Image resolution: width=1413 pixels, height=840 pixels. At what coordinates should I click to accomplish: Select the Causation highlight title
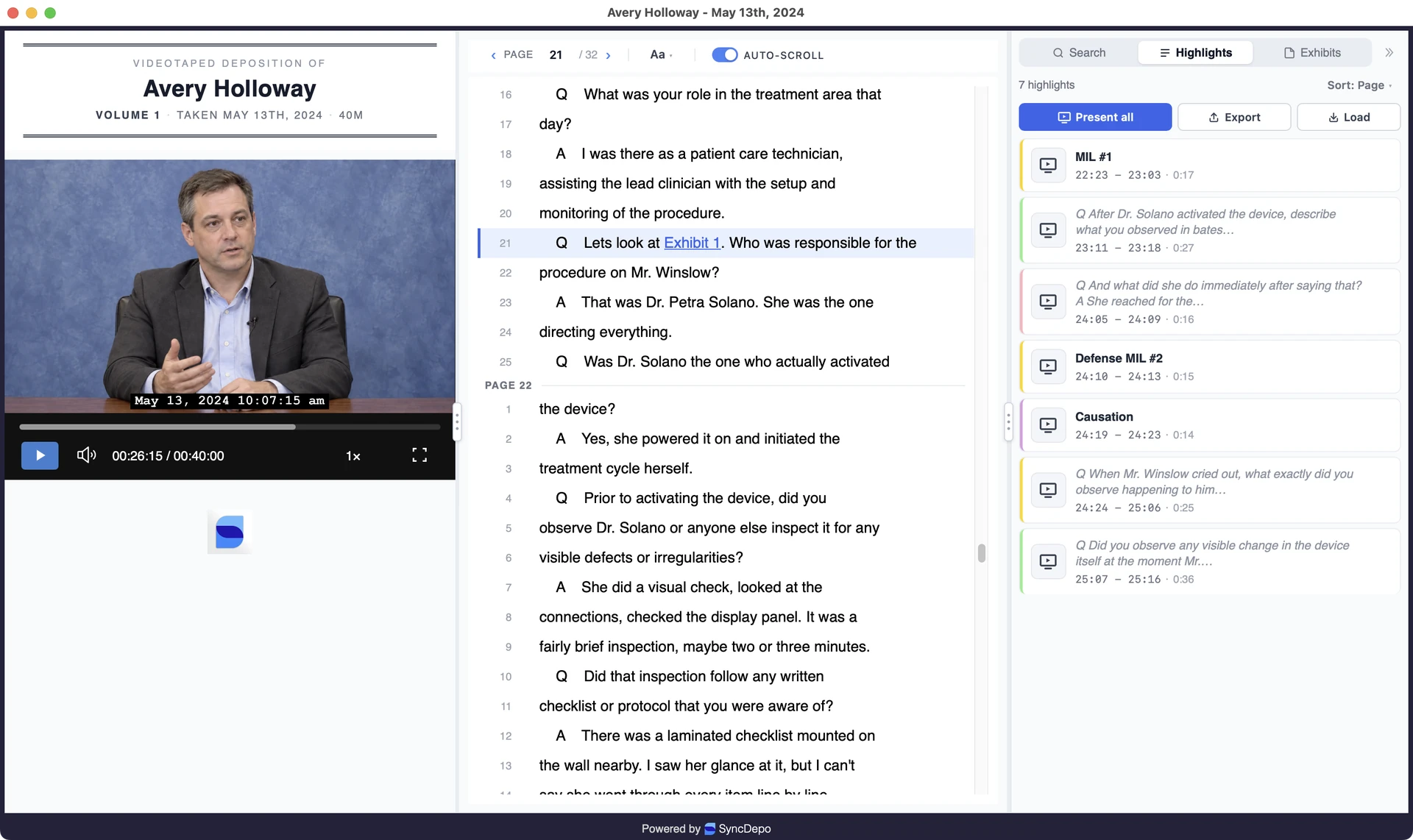(x=1104, y=417)
